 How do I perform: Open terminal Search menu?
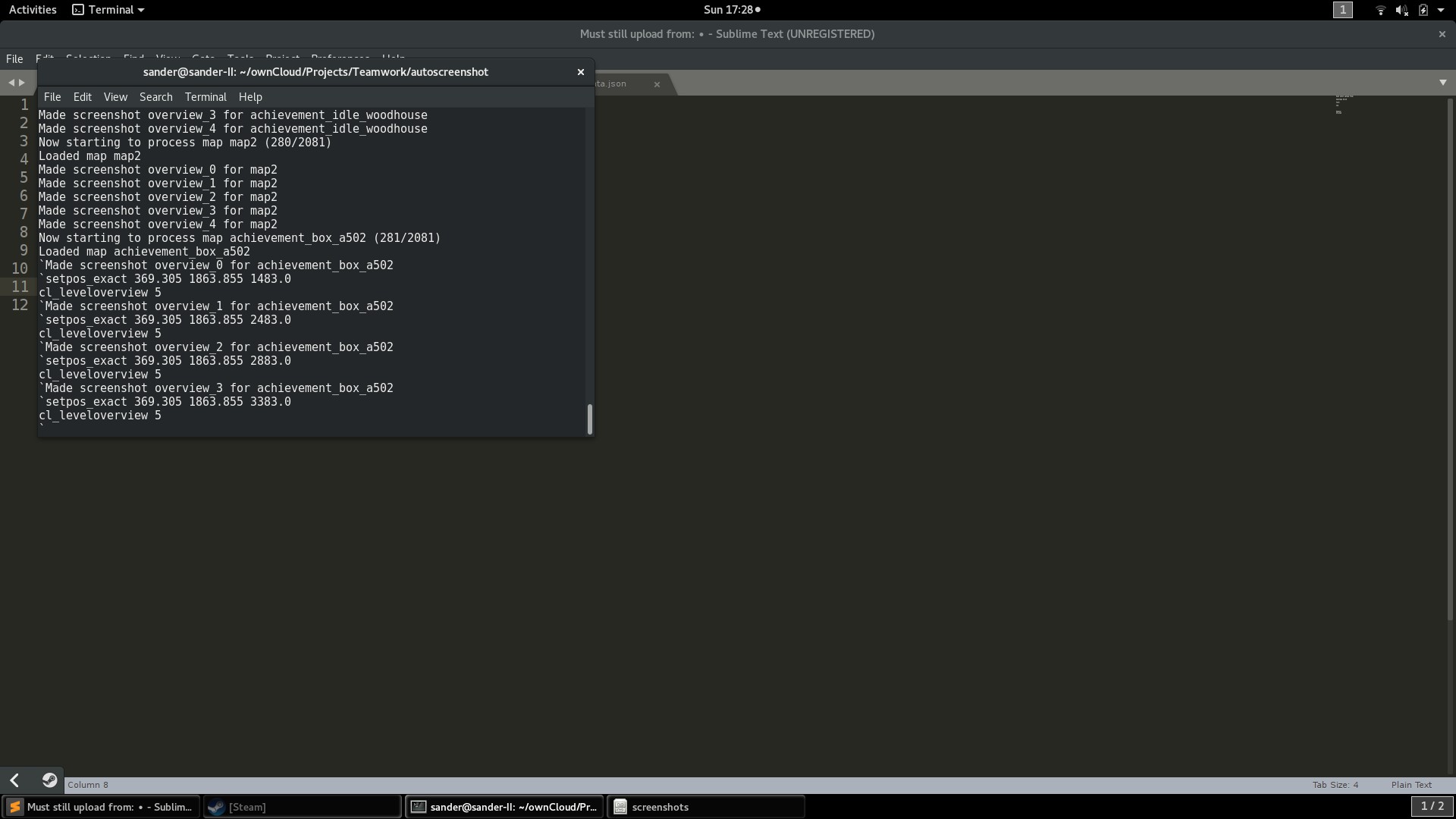click(155, 97)
